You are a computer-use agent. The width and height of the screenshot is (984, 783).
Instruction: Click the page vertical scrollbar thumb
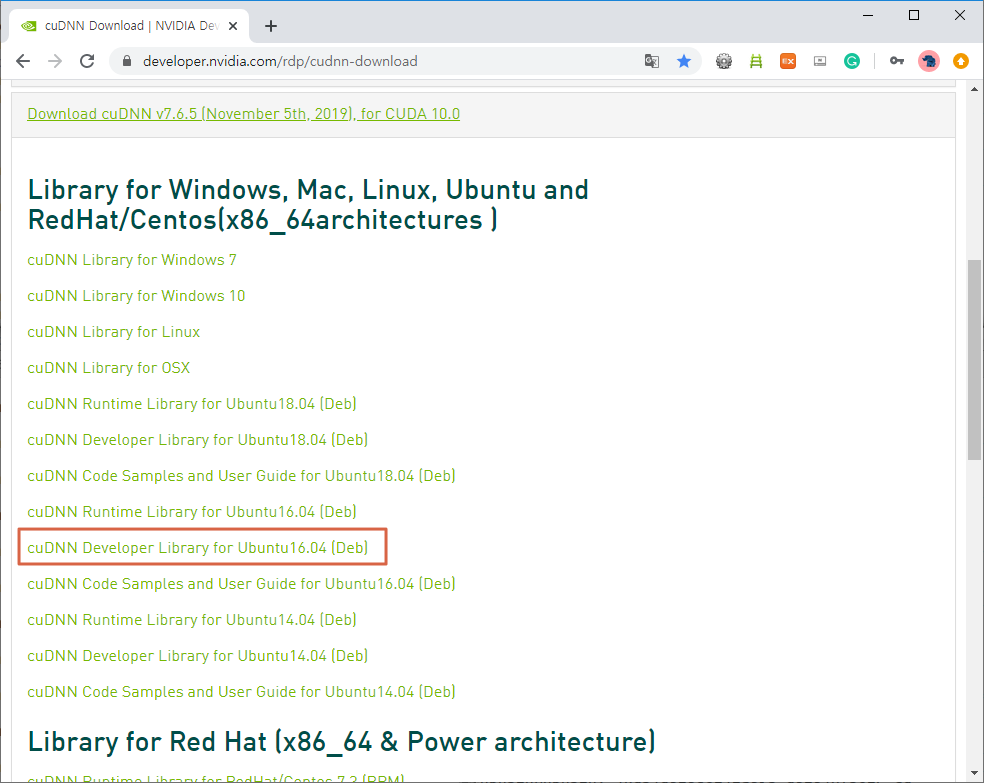tap(974, 360)
